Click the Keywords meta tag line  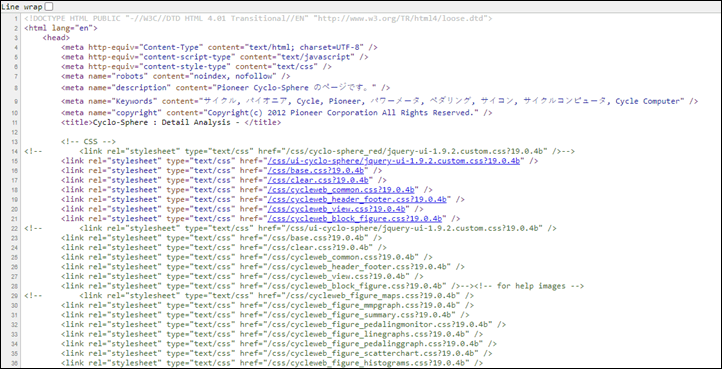coord(379,101)
